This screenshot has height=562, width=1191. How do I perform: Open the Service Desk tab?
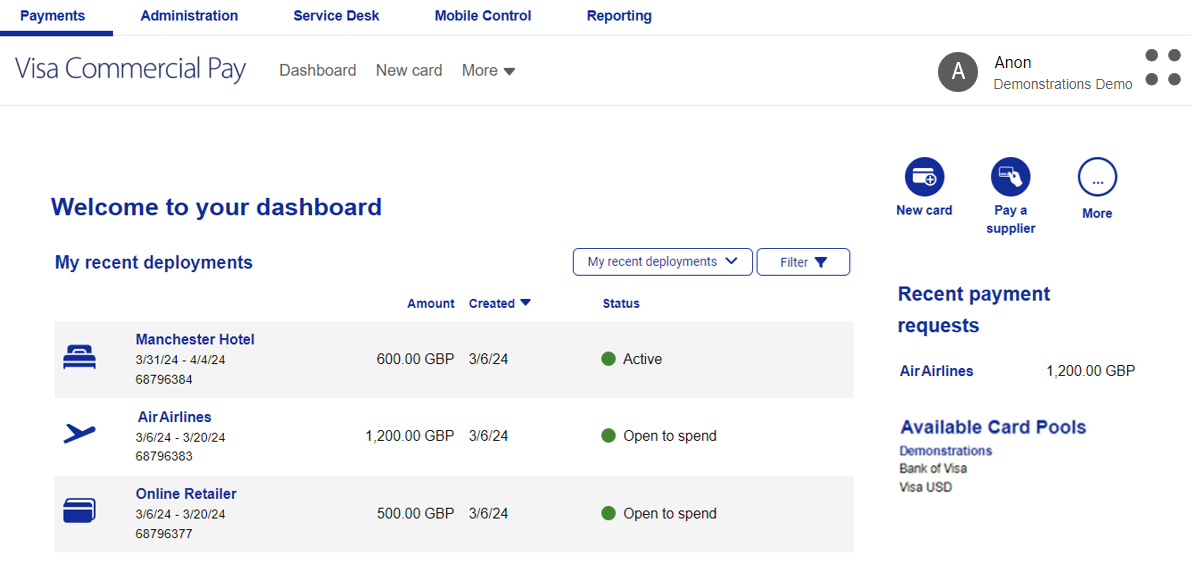pos(336,15)
